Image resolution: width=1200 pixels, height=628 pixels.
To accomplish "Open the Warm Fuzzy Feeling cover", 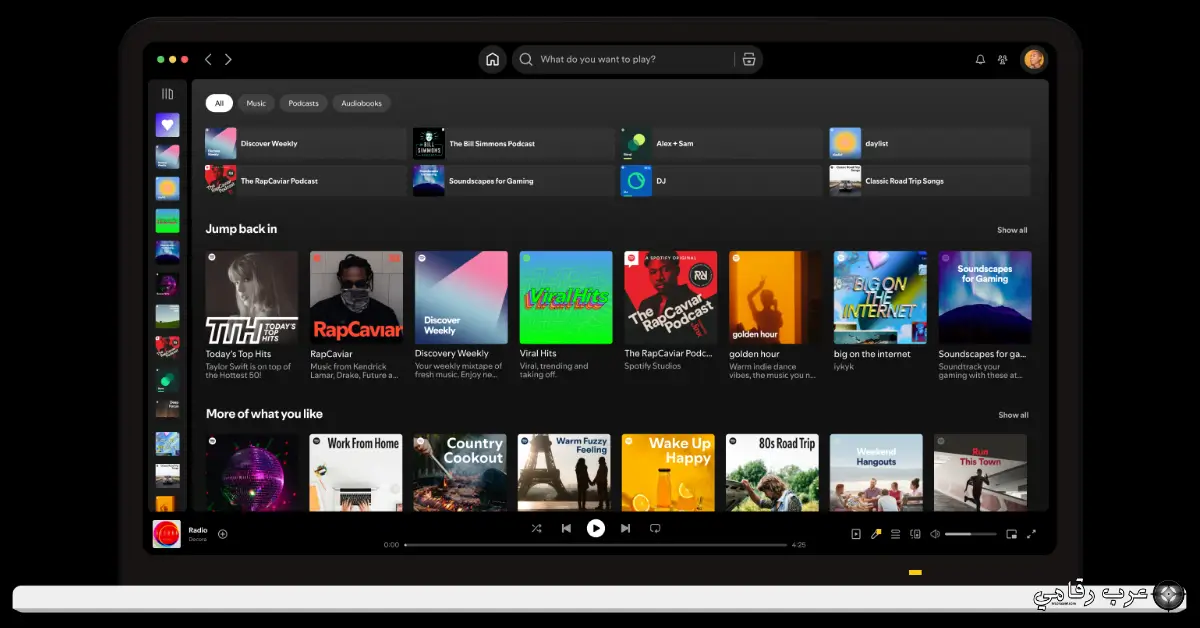I will pos(564,472).
